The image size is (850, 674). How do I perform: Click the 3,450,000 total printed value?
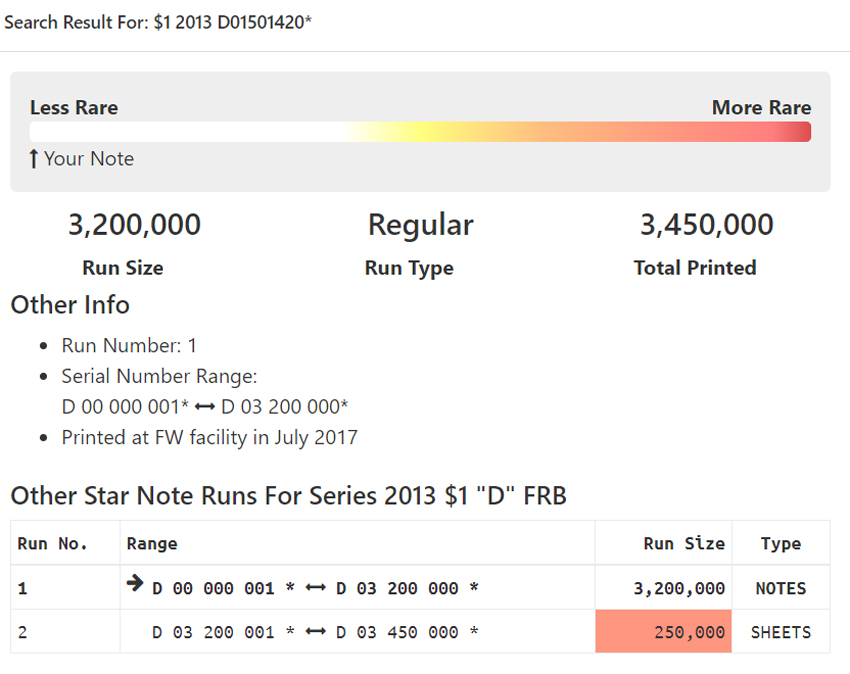(707, 224)
